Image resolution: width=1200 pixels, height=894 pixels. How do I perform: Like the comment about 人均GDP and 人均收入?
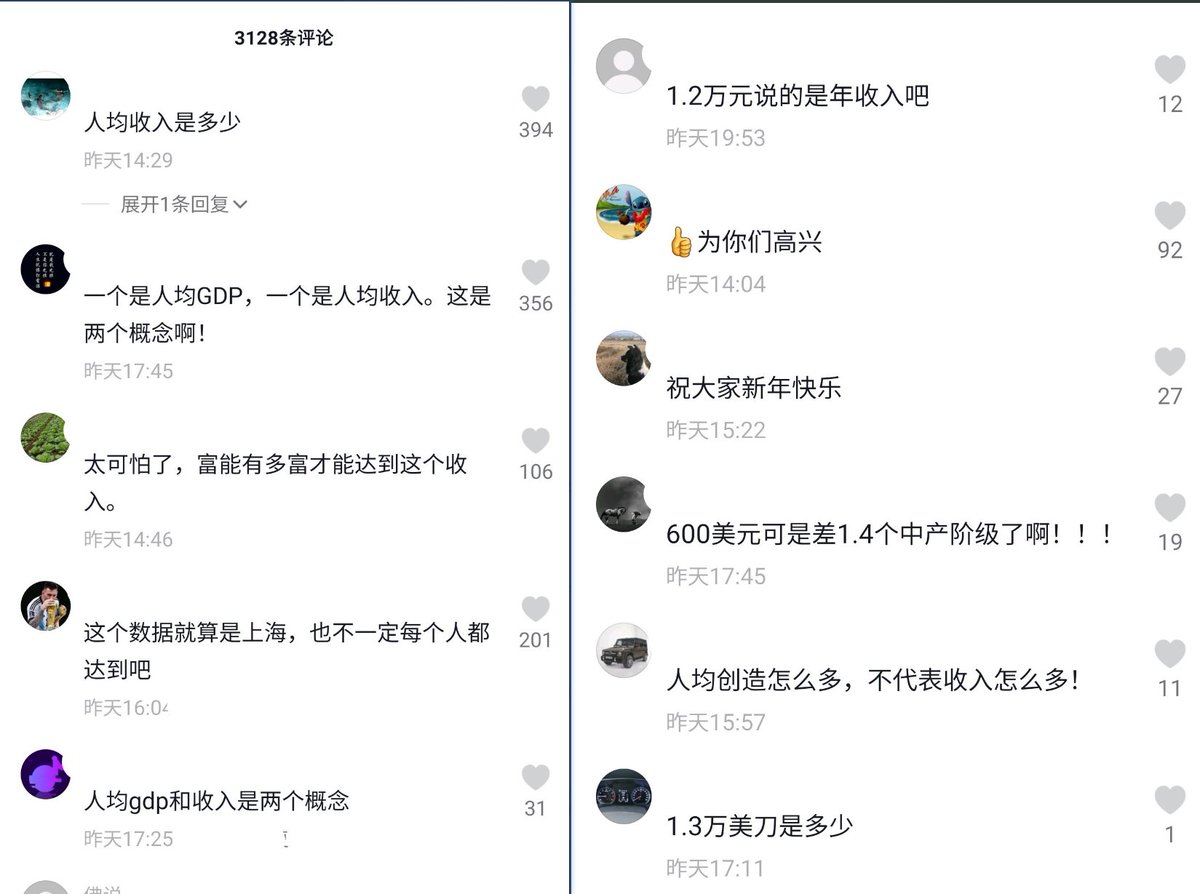point(536,272)
